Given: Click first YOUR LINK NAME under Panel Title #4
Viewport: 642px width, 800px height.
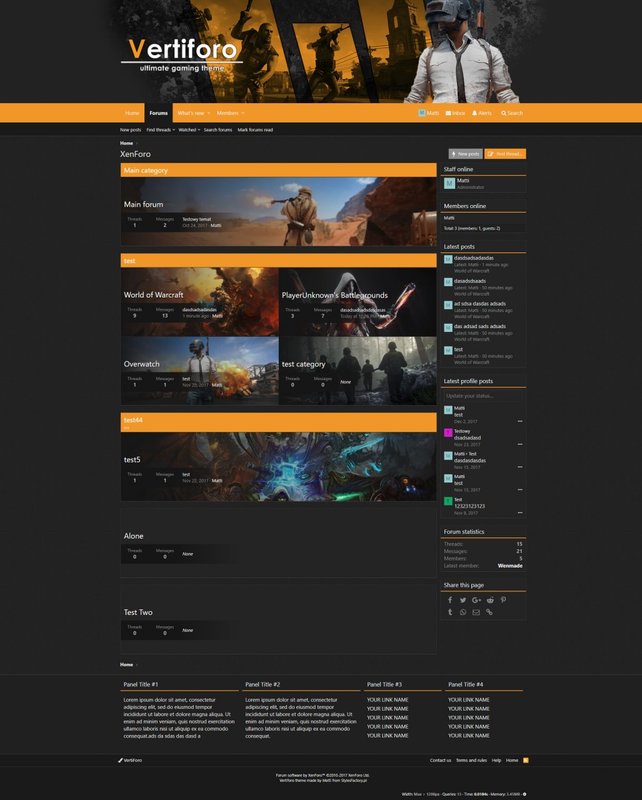Looking at the screenshot, I should pos(468,699).
